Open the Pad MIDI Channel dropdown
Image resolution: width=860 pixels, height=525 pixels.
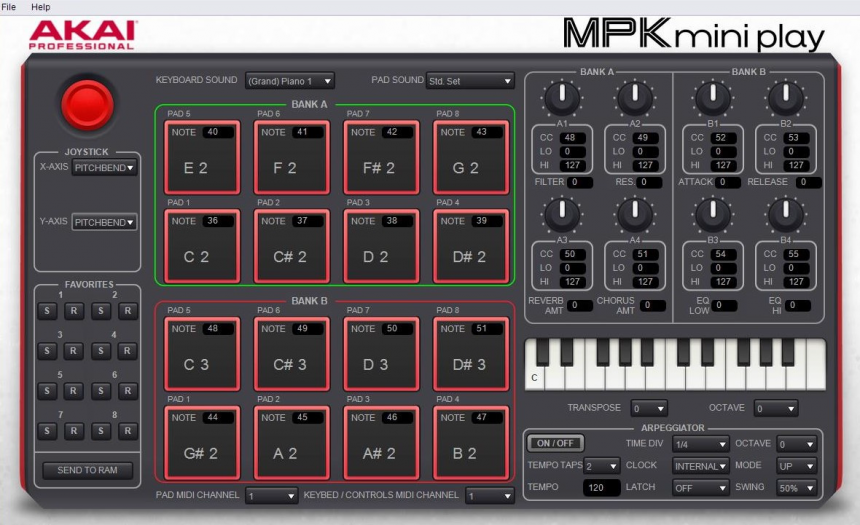[271, 496]
